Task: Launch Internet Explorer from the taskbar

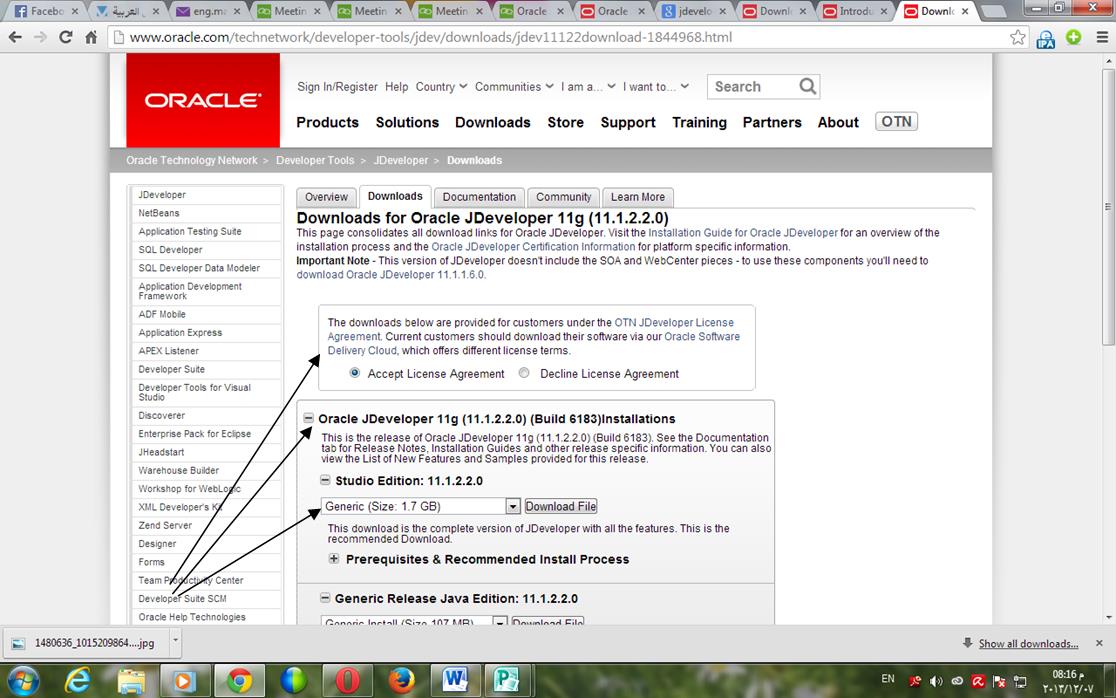Action: coord(78,681)
